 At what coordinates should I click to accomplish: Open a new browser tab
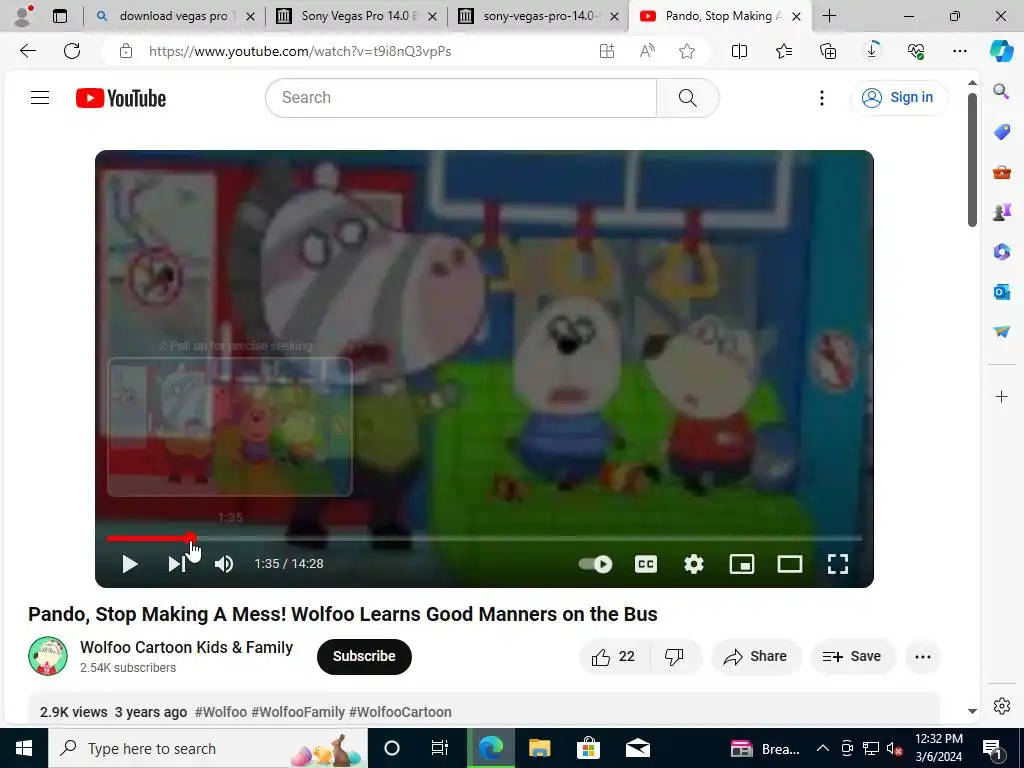point(829,16)
